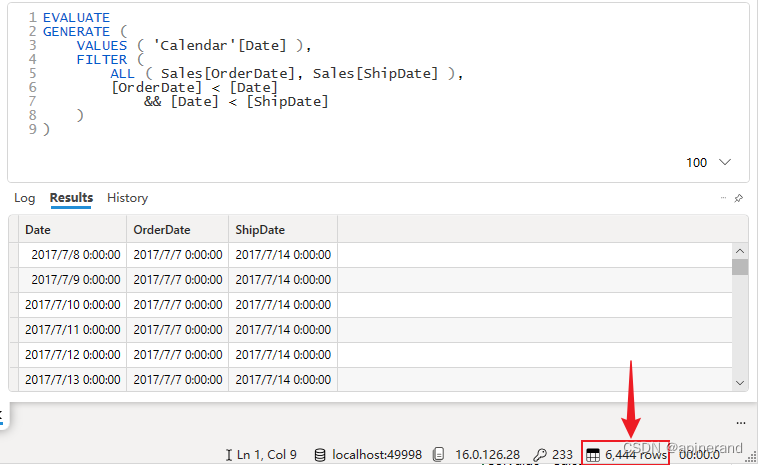Click line number 9 in the editor gutter
This screenshot has width=758, height=465.
point(32,129)
